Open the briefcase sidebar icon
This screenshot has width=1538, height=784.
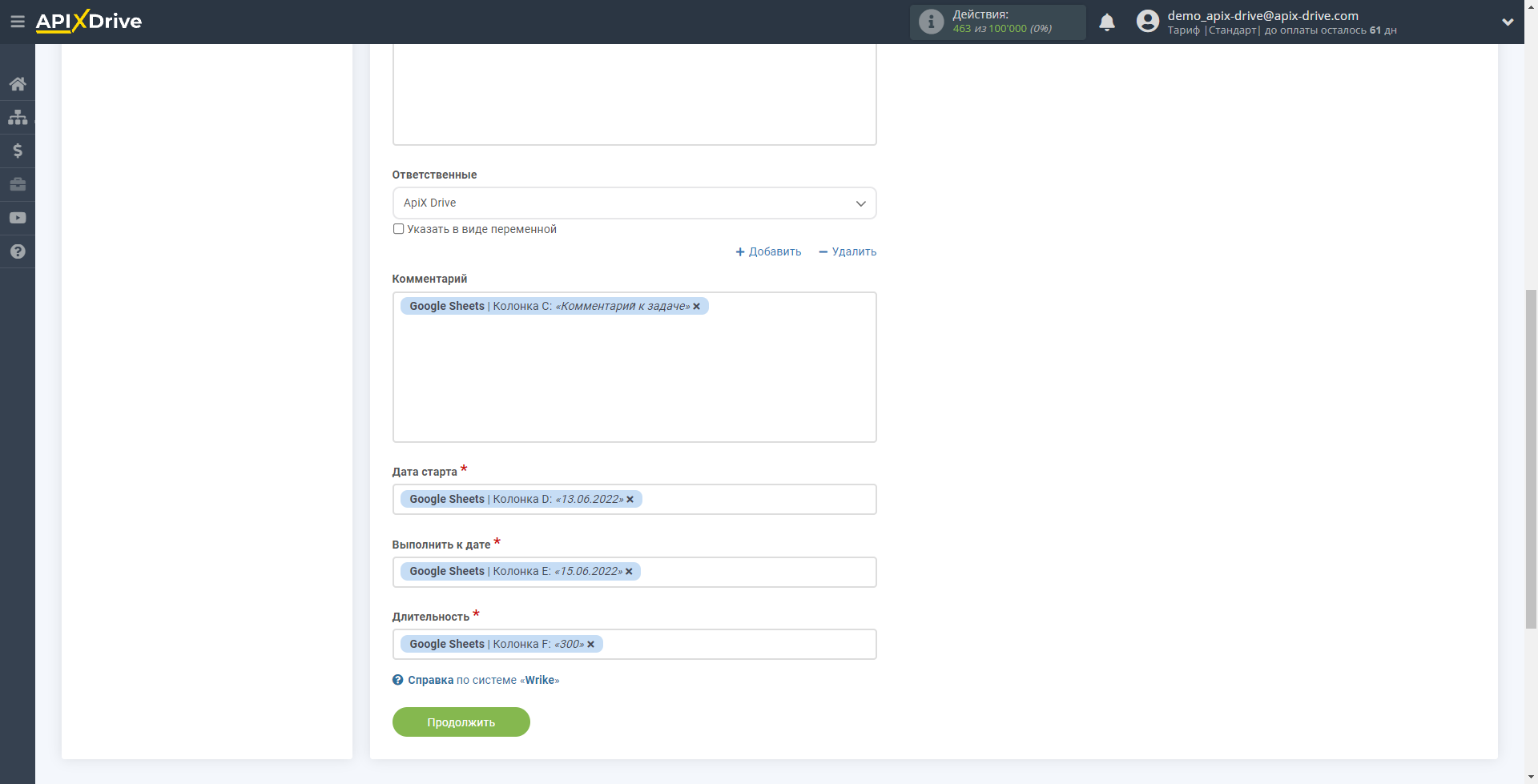(18, 184)
